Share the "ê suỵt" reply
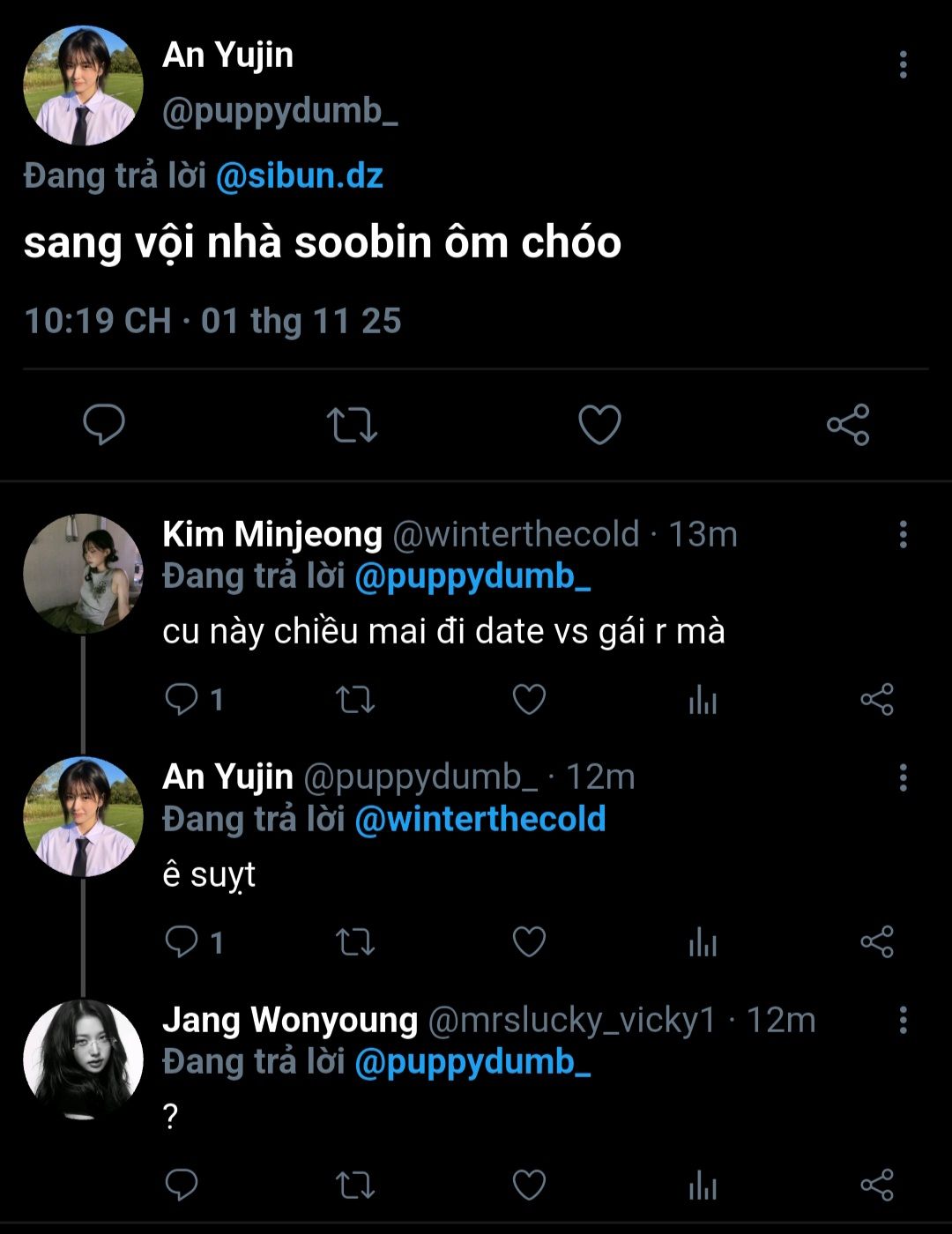The image size is (952, 1234). [x=877, y=942]
